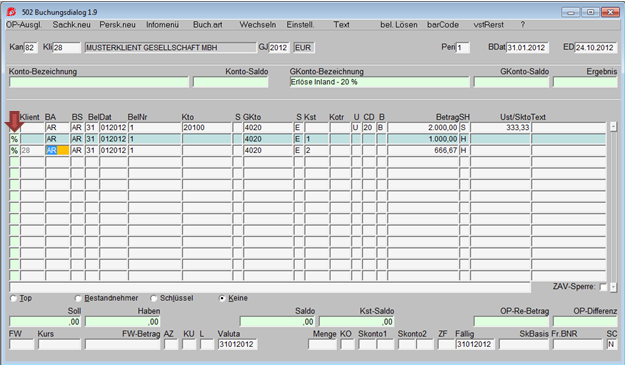Select the Schlüssel radio button
The width and height of the screenshot is (625, 365).
tap(153, 298)
